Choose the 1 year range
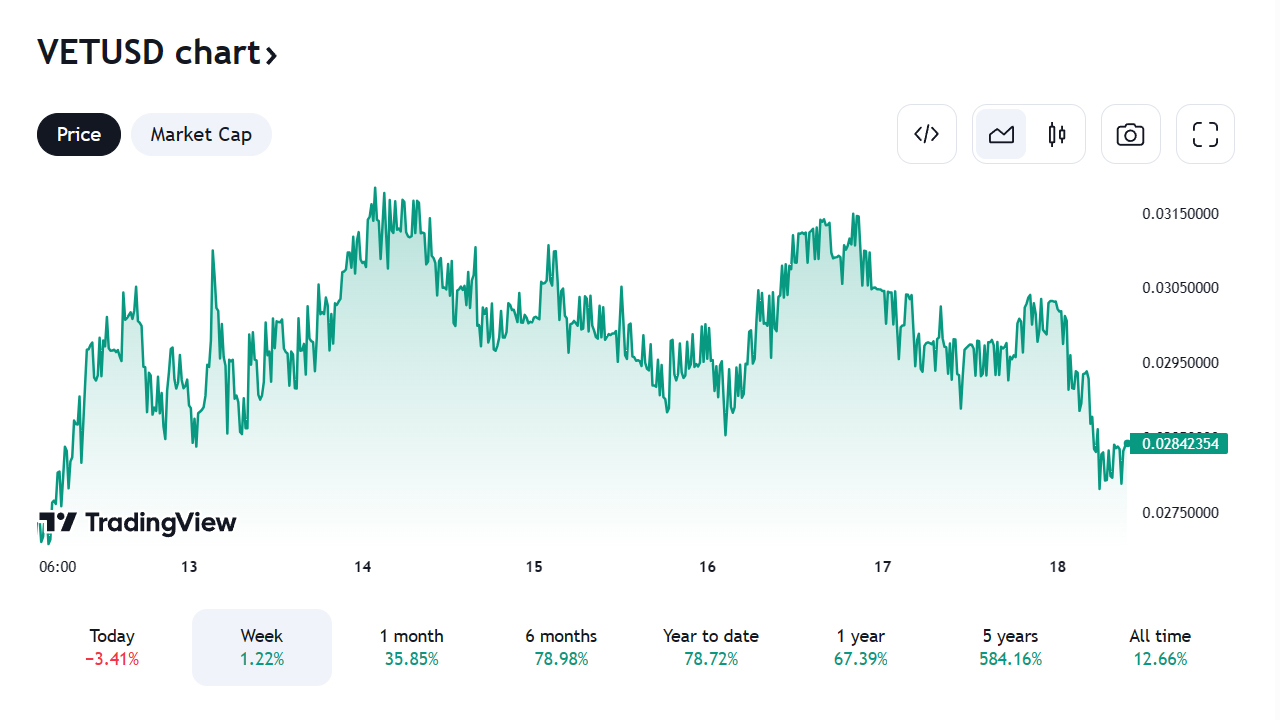Image resolution: width=1280 pixels, height=720 pixels. click(861, 647)
